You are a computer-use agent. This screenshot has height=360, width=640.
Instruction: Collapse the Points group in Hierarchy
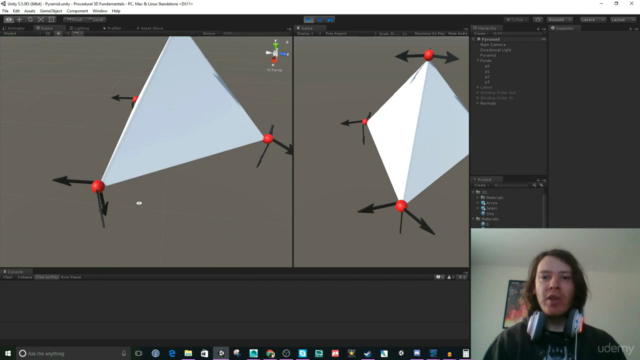(478, 60)
